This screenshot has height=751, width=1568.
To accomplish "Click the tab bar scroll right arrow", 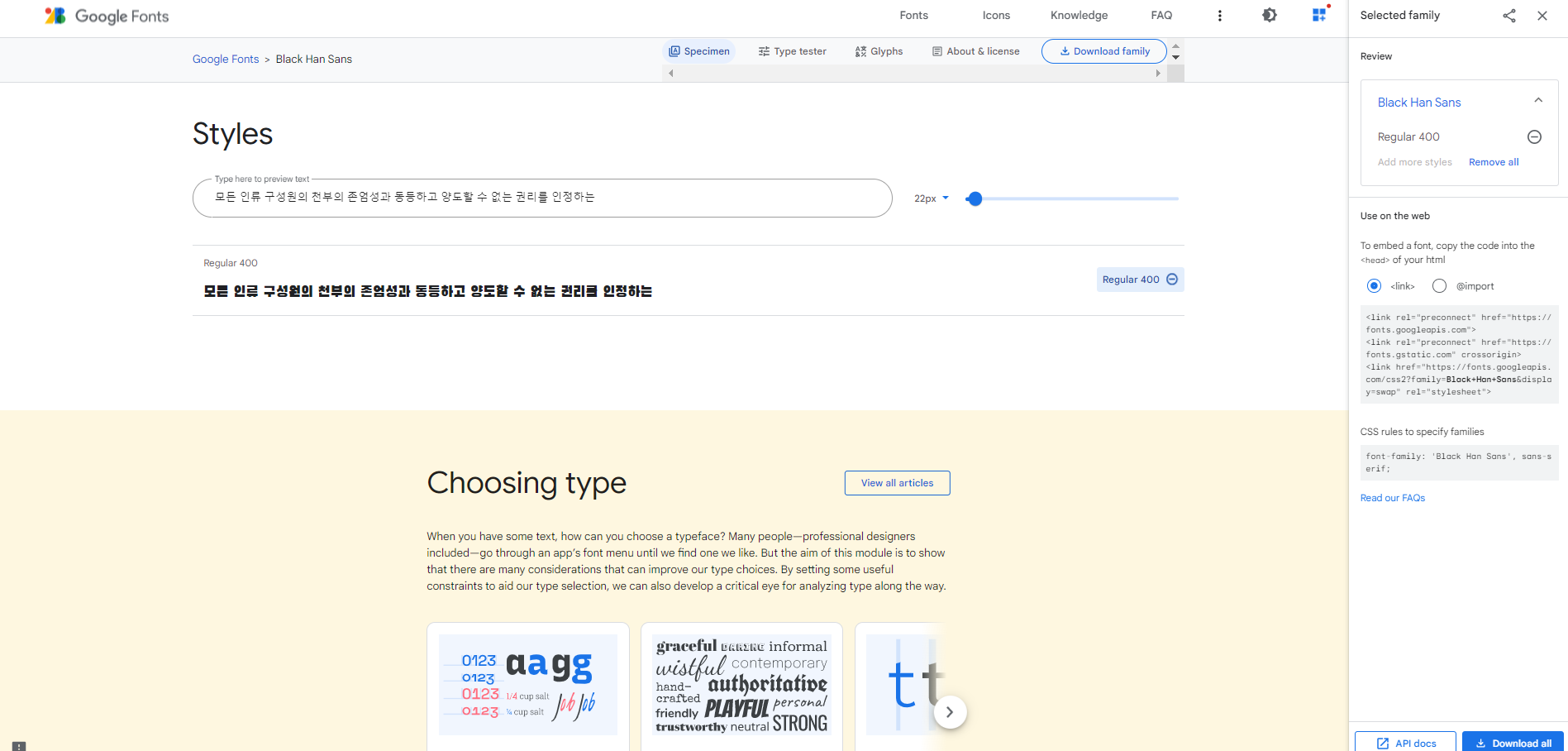I will point(1158,74).
